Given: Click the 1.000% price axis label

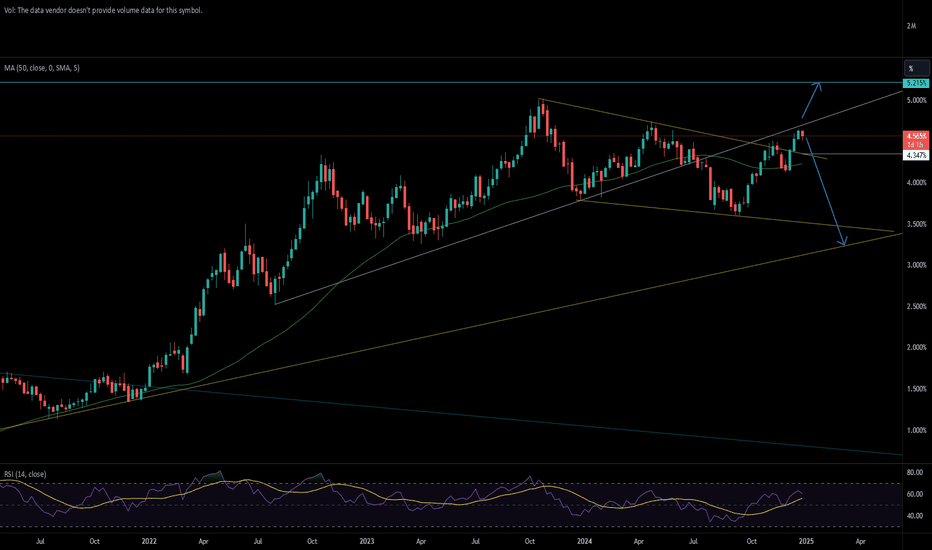Looking at the screenshot, I should pos(916,430).
